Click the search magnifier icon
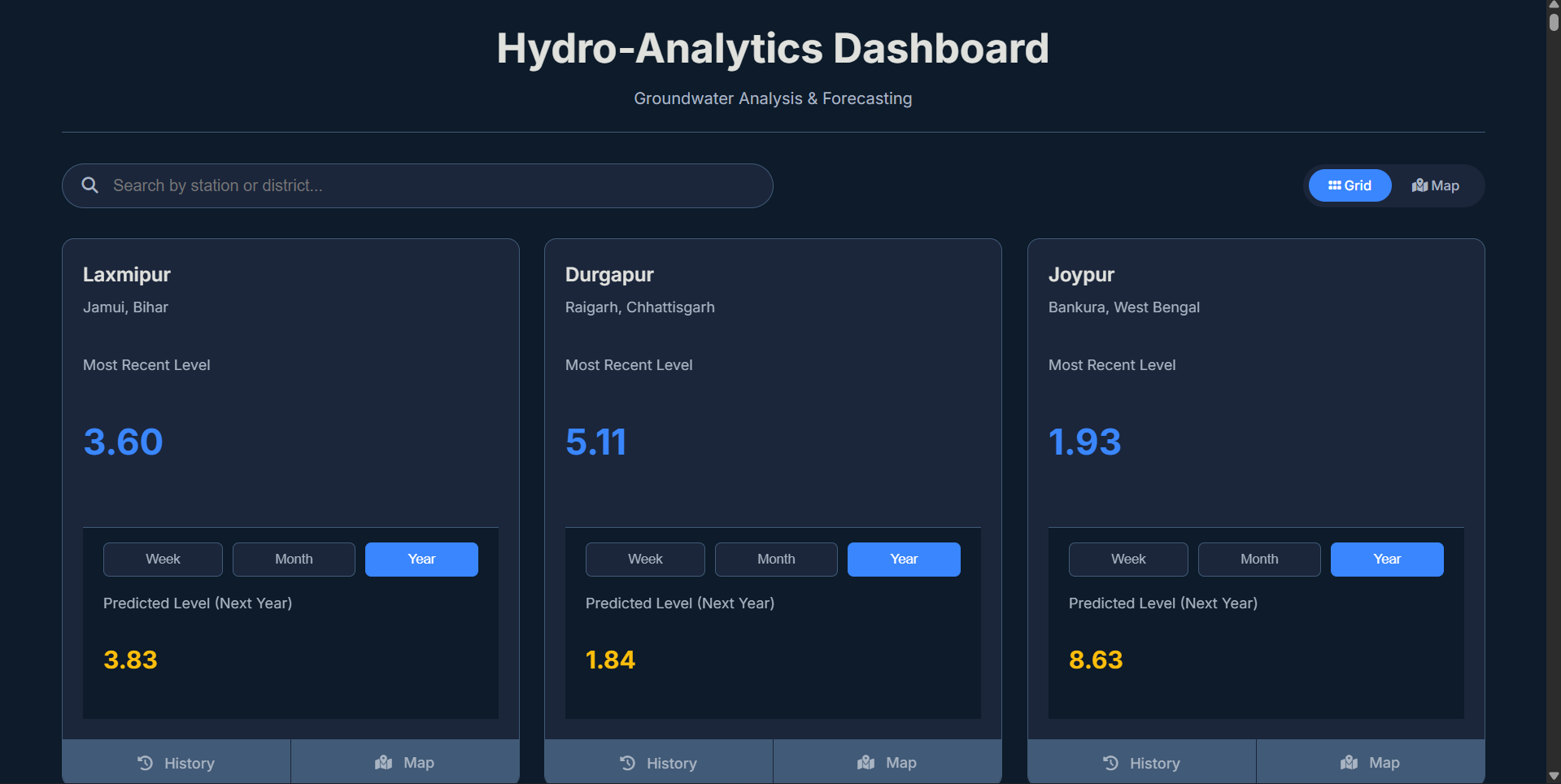 coord(90,185)
